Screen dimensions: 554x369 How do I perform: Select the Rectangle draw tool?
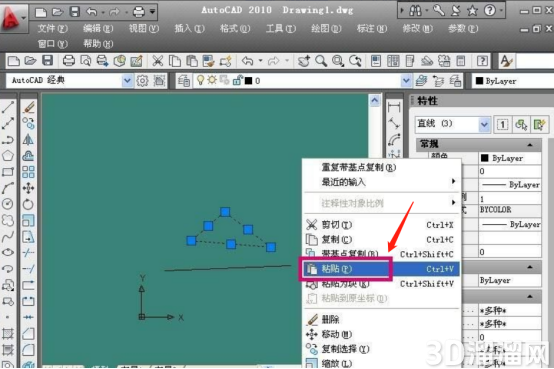click(8, 172)
